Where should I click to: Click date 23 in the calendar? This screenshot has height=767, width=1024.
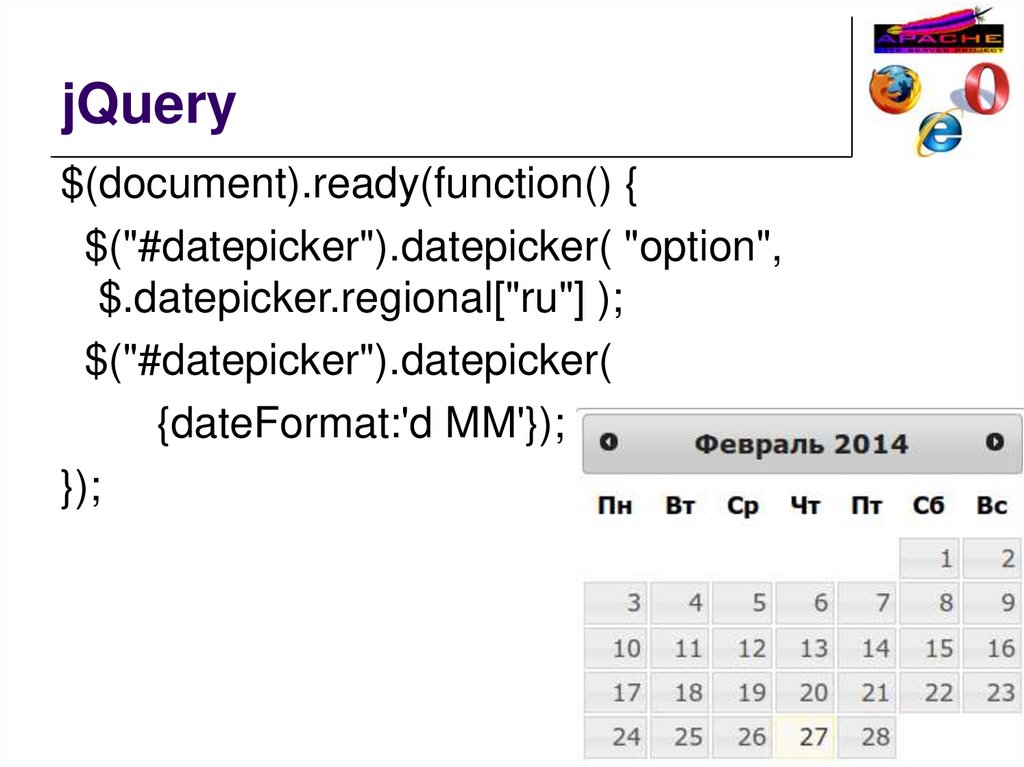(992, 692)
